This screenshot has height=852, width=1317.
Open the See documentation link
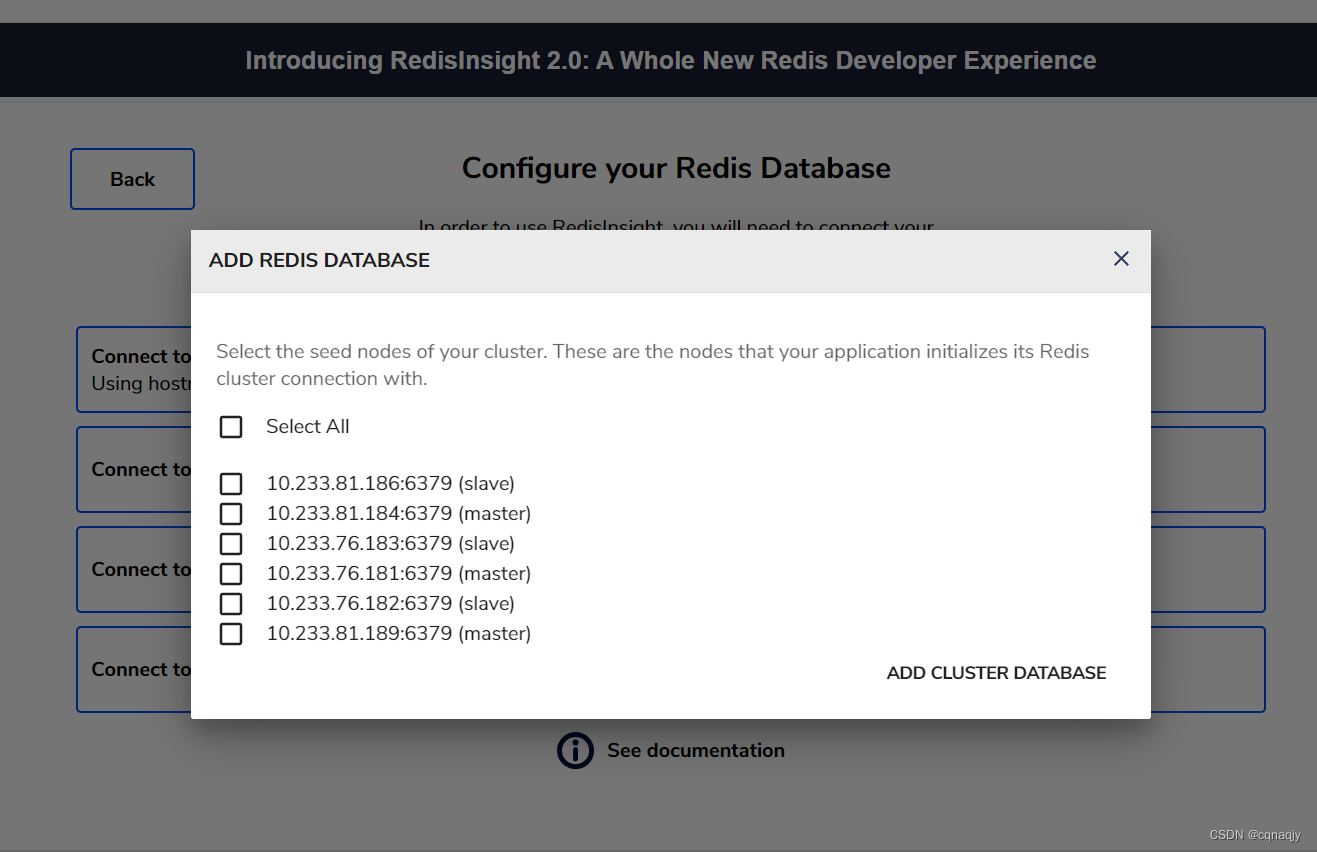(696, 750)
